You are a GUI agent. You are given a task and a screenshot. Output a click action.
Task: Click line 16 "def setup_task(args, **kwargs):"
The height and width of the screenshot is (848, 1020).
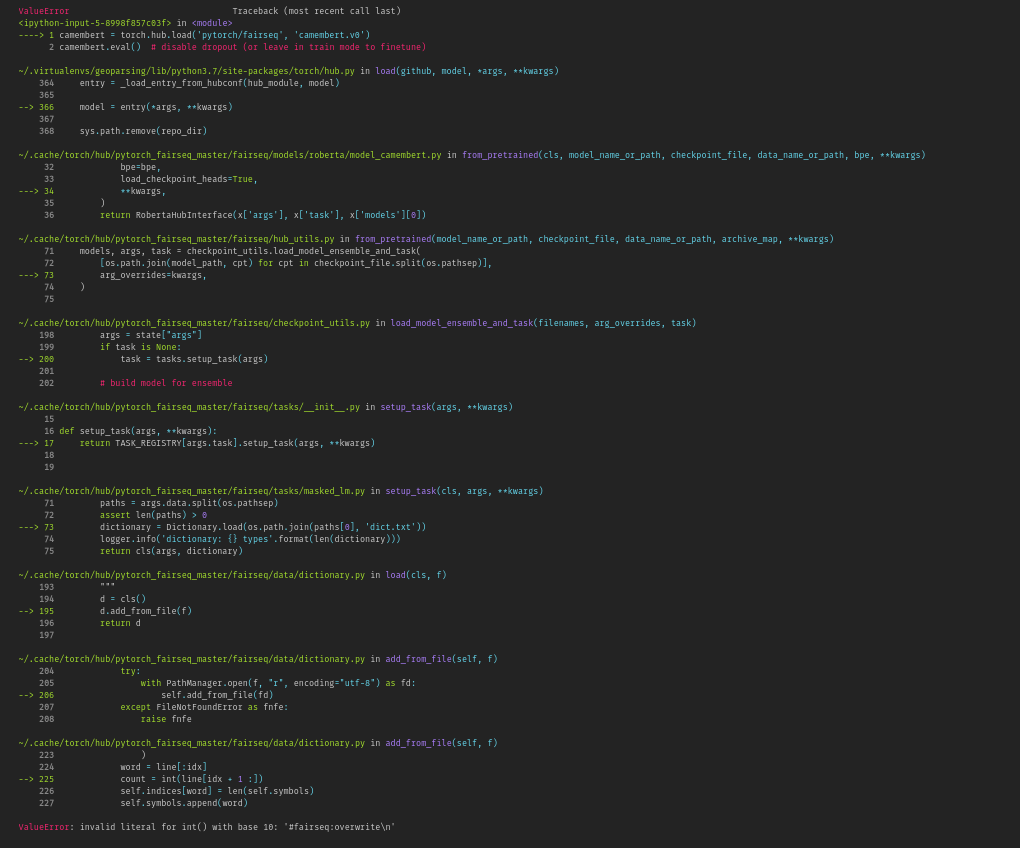[138, 431]
